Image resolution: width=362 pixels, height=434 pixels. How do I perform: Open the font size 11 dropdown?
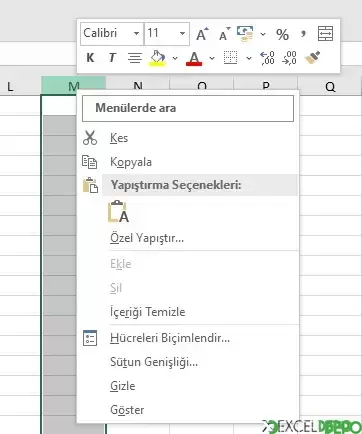pyautogui.click(x=167, y=33)
